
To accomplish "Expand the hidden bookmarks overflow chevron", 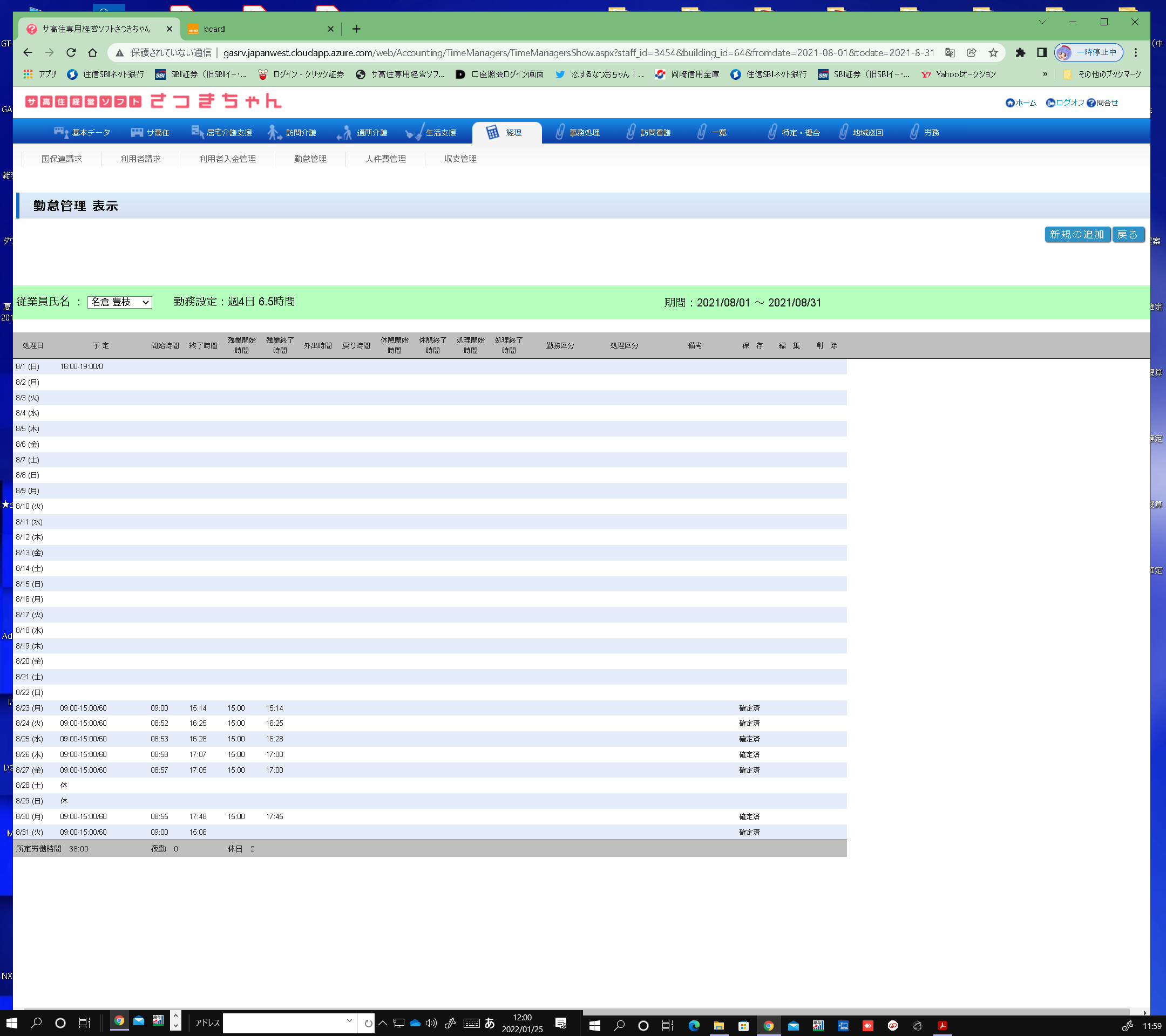I will [x=1045, y=74].
